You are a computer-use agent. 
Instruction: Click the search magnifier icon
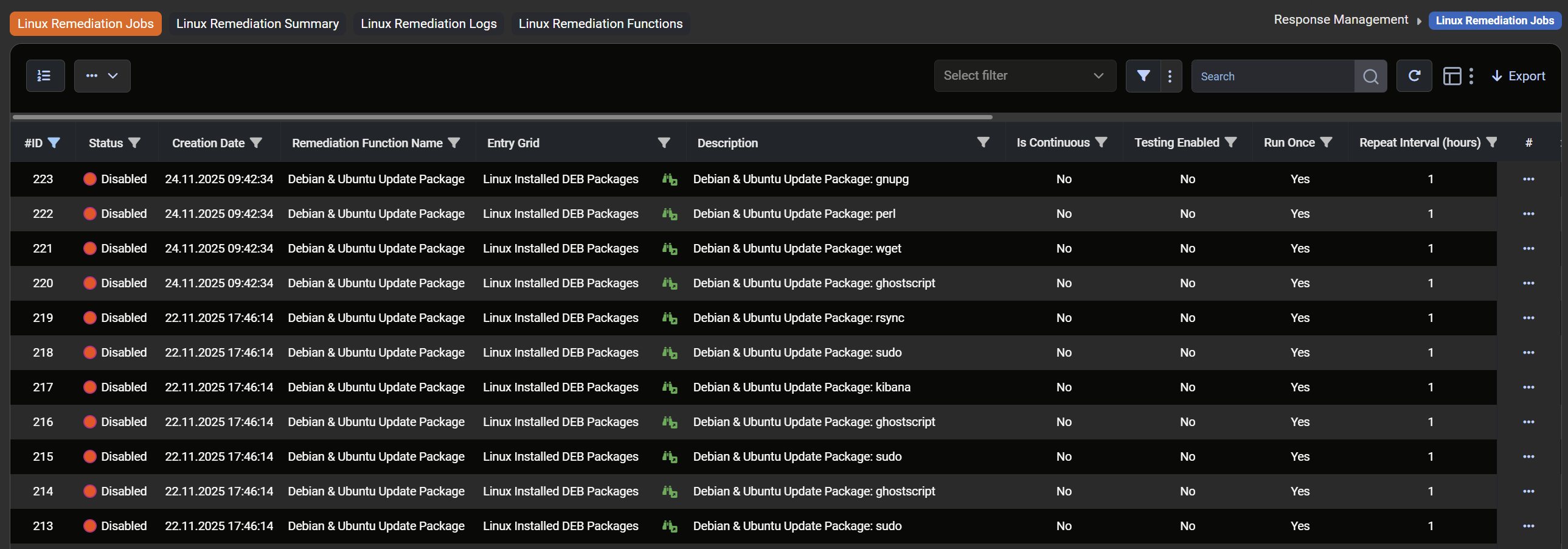tap(1370, 76)
